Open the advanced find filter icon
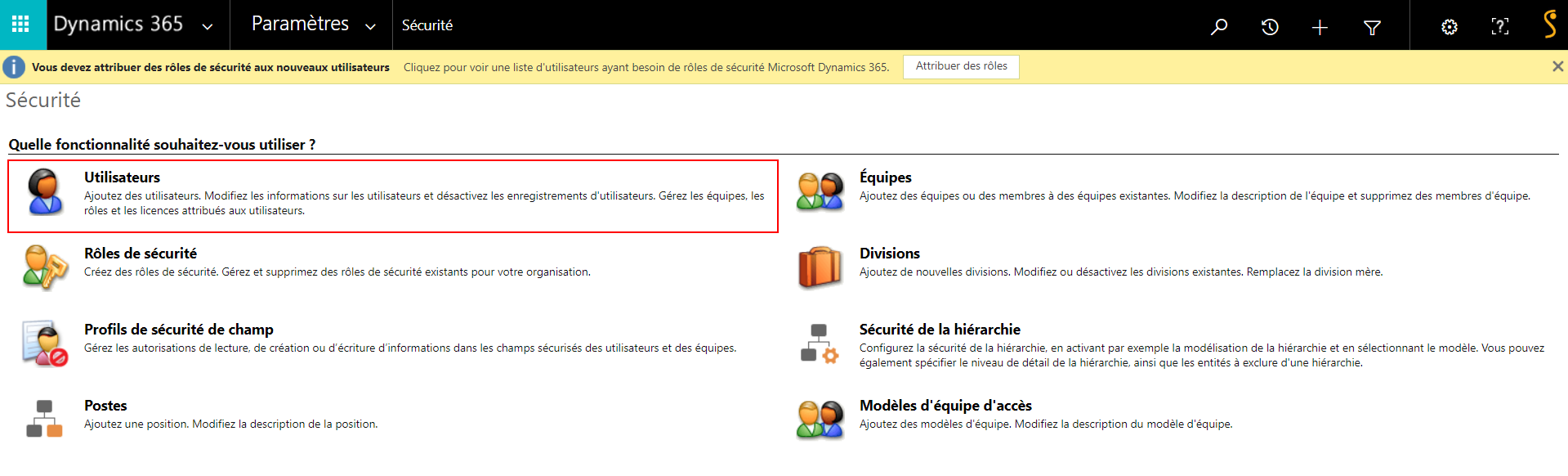Image resolution: width=1568 pixels, height=476 pixels. [1373, 28]
